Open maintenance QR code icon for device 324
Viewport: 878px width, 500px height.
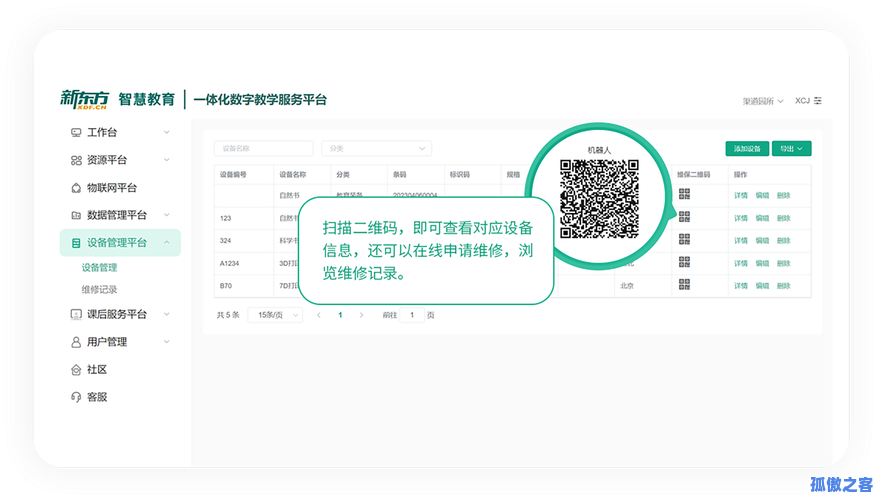(684, 239)
